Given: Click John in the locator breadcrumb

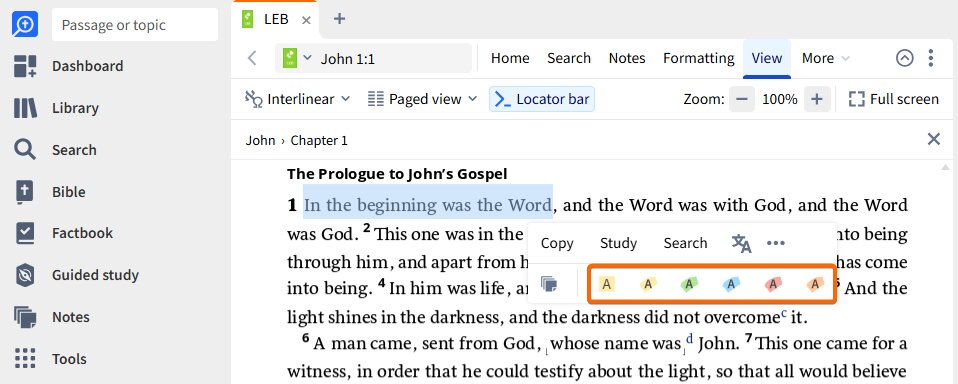Looking at the screenshot, I should (260, 140).
